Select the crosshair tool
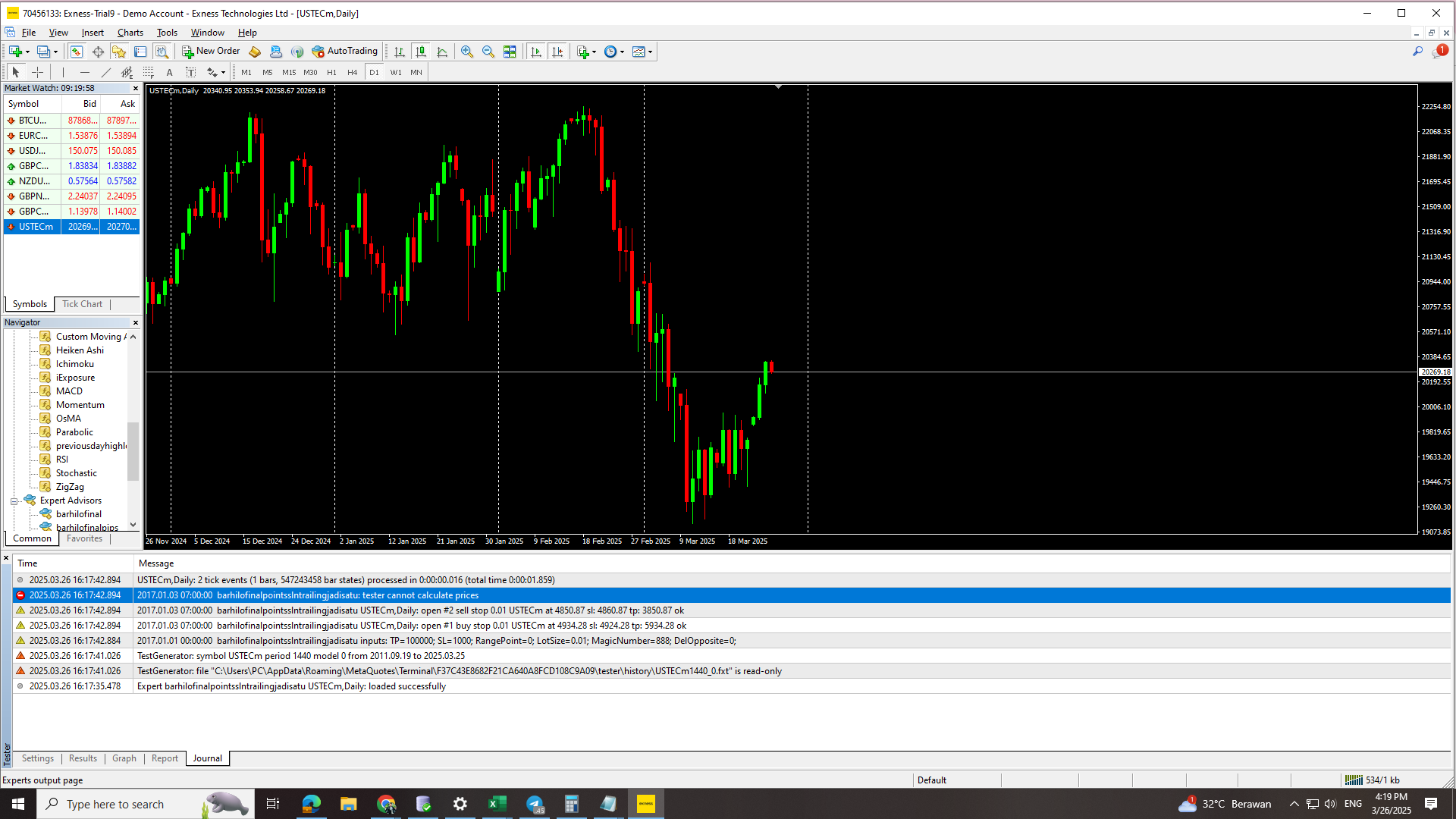Image resolution: width=1456 pixels, height=819 pixels. coord(37,72)
